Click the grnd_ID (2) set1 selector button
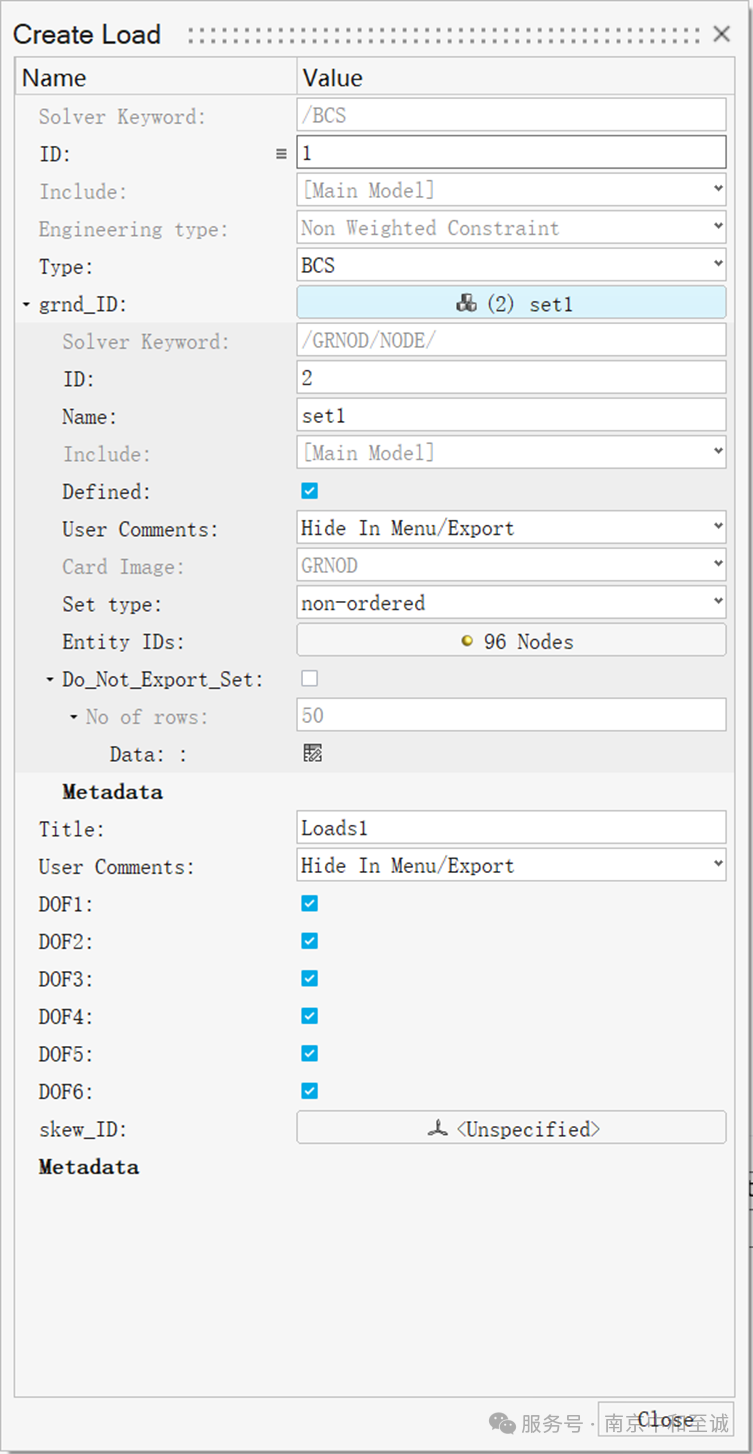Viewport: 753px width, 1454px height. (512, 303)
